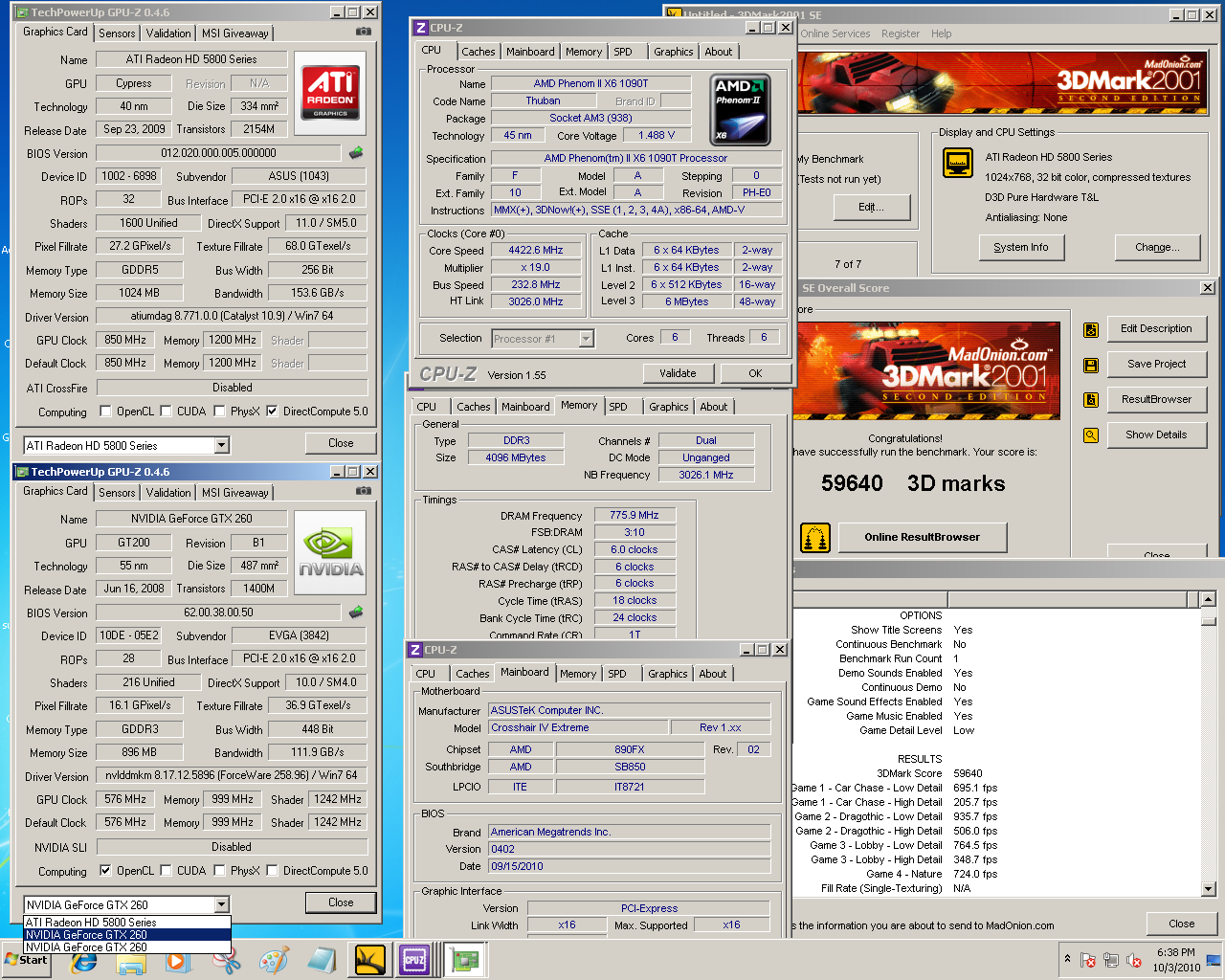Open Windows Media Player from the taskbar
Screen dimensions: 1225x980
[177, 961]
